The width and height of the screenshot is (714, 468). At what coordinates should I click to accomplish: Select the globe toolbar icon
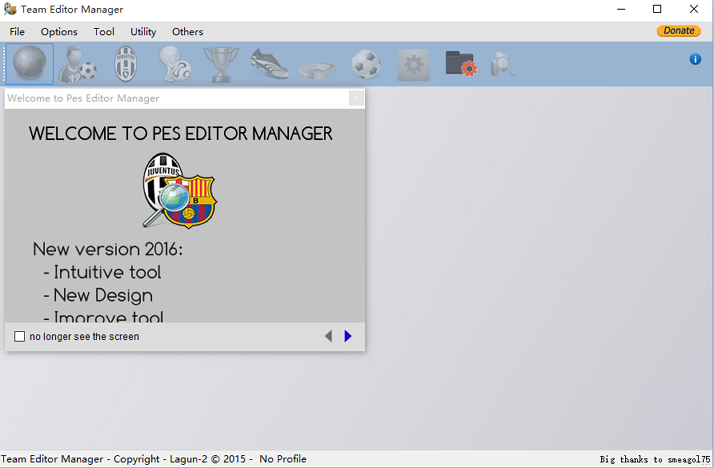(30, 64)
